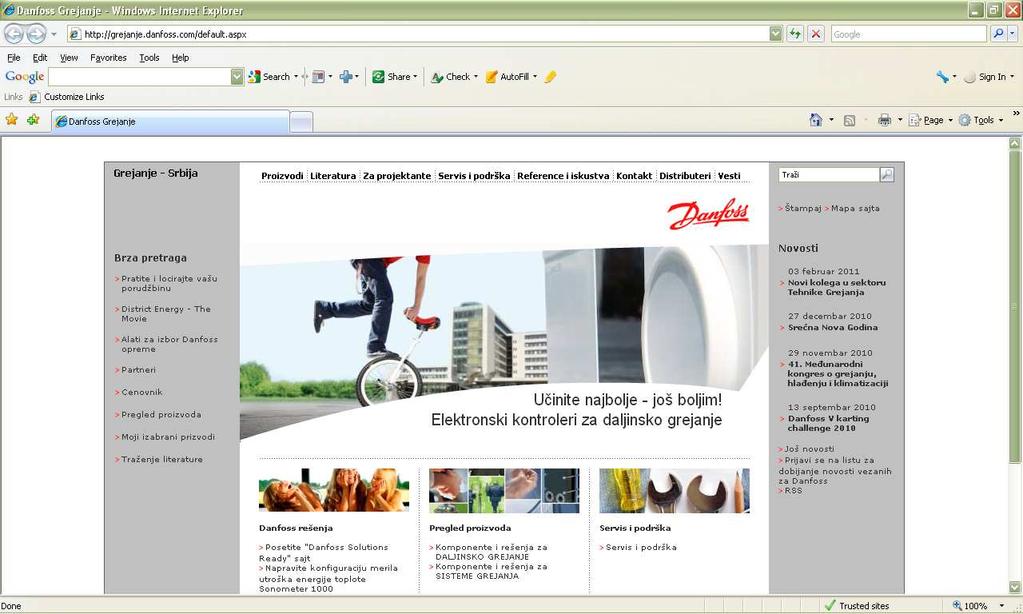Click Cenovnik in Brza pretraga list
The height and width of the screenshot is (614, 1023).
pos(142,392)
